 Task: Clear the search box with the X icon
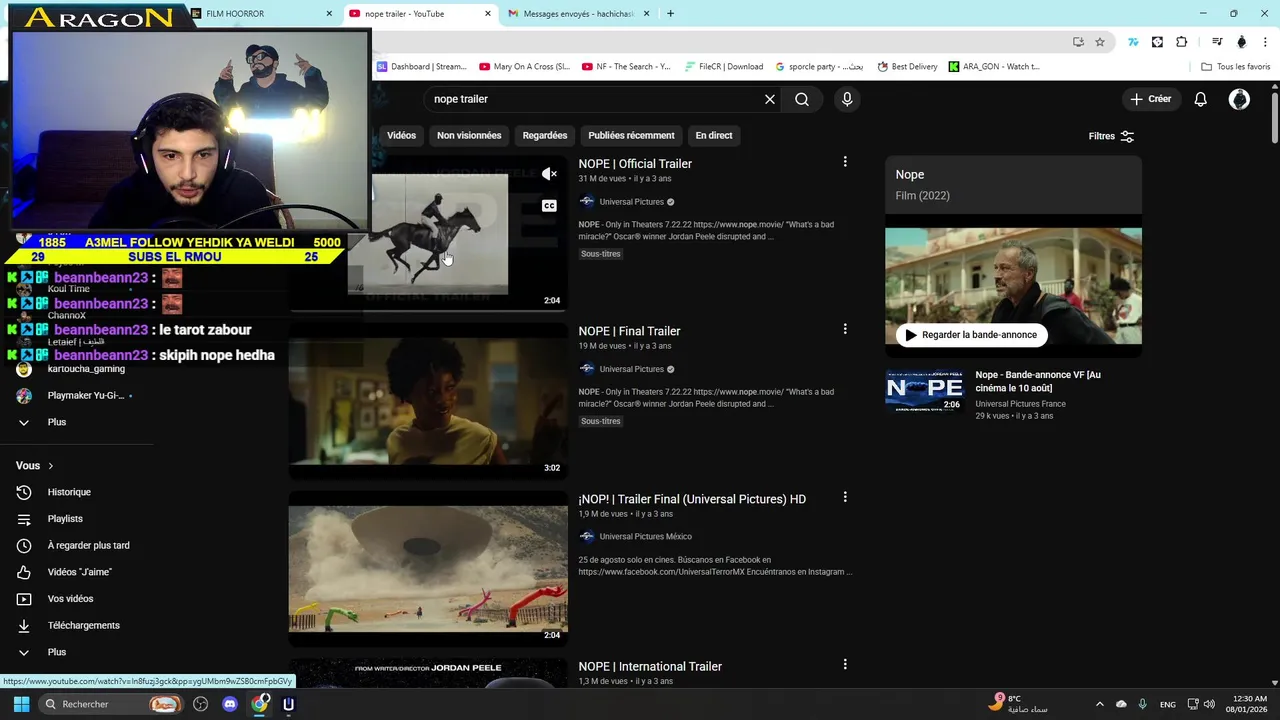click(770, 99)
